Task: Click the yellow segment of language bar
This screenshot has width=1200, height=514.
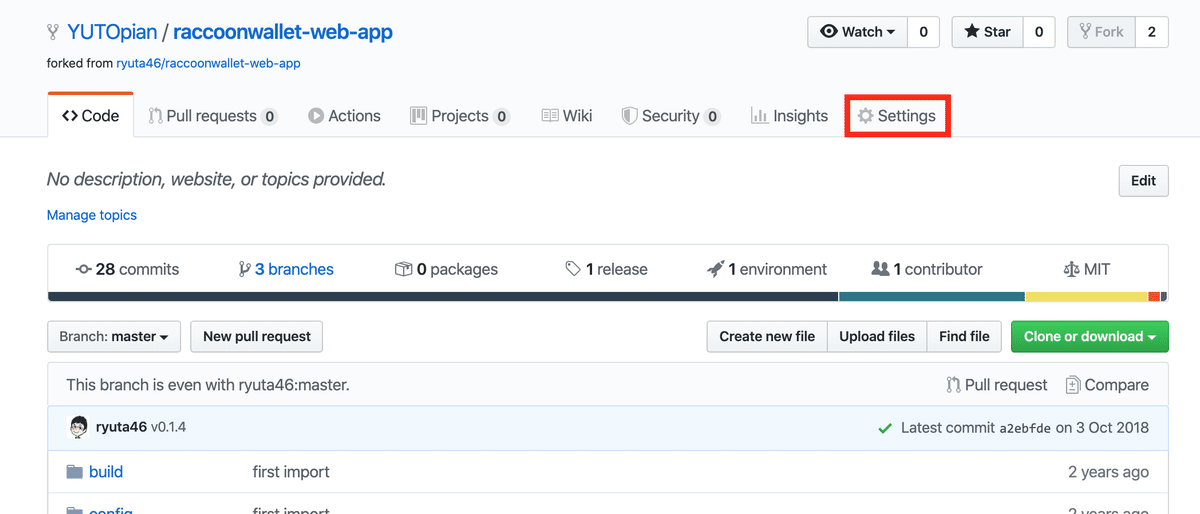Action: 1087,296
